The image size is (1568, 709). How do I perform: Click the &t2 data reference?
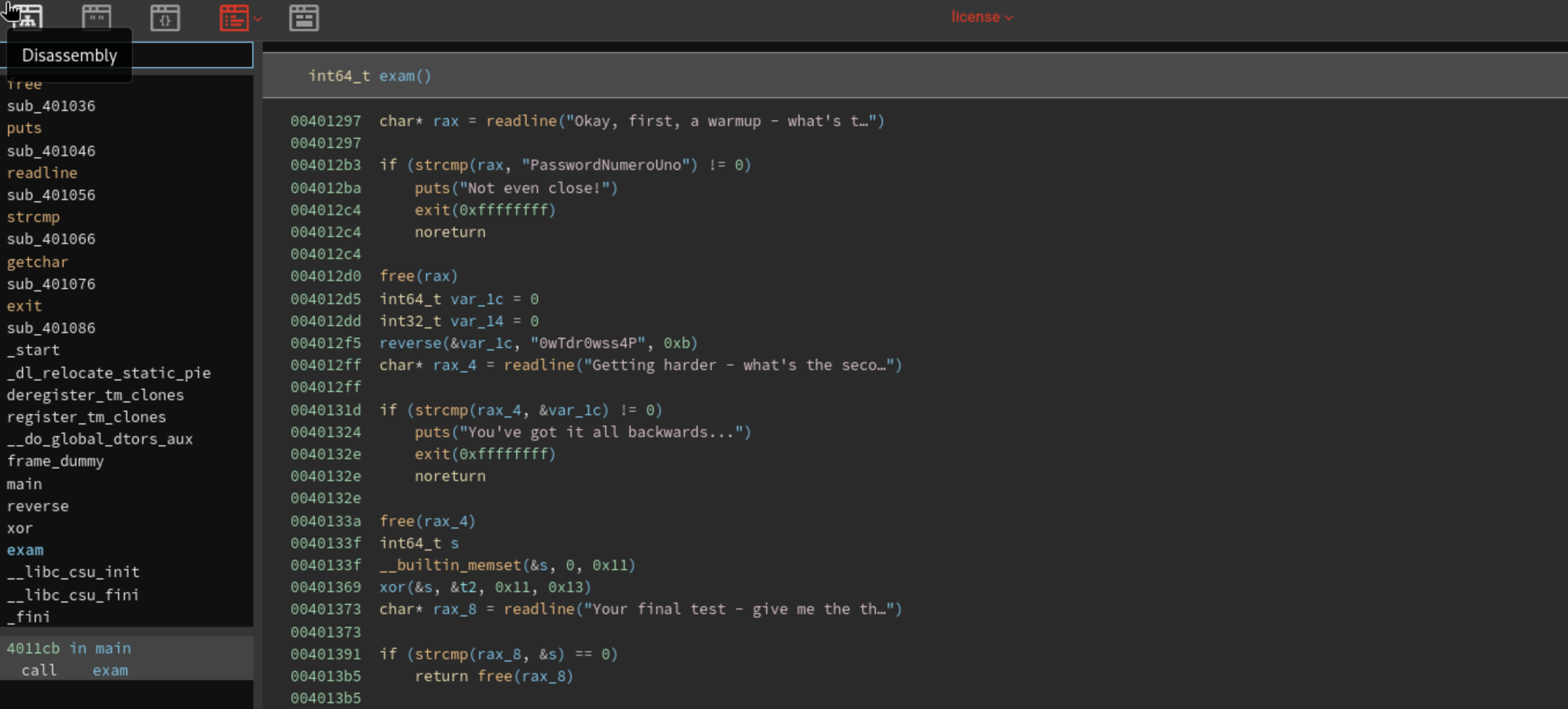(x=463, y=586)
